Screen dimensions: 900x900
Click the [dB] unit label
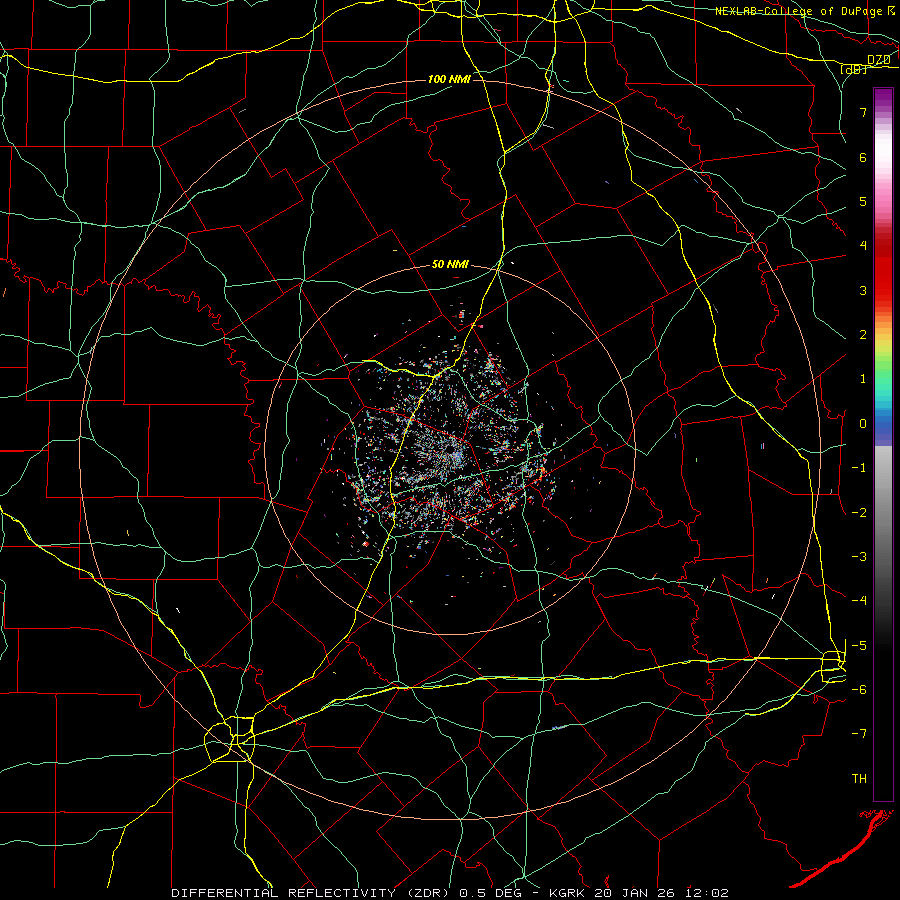tap(853, 69)
